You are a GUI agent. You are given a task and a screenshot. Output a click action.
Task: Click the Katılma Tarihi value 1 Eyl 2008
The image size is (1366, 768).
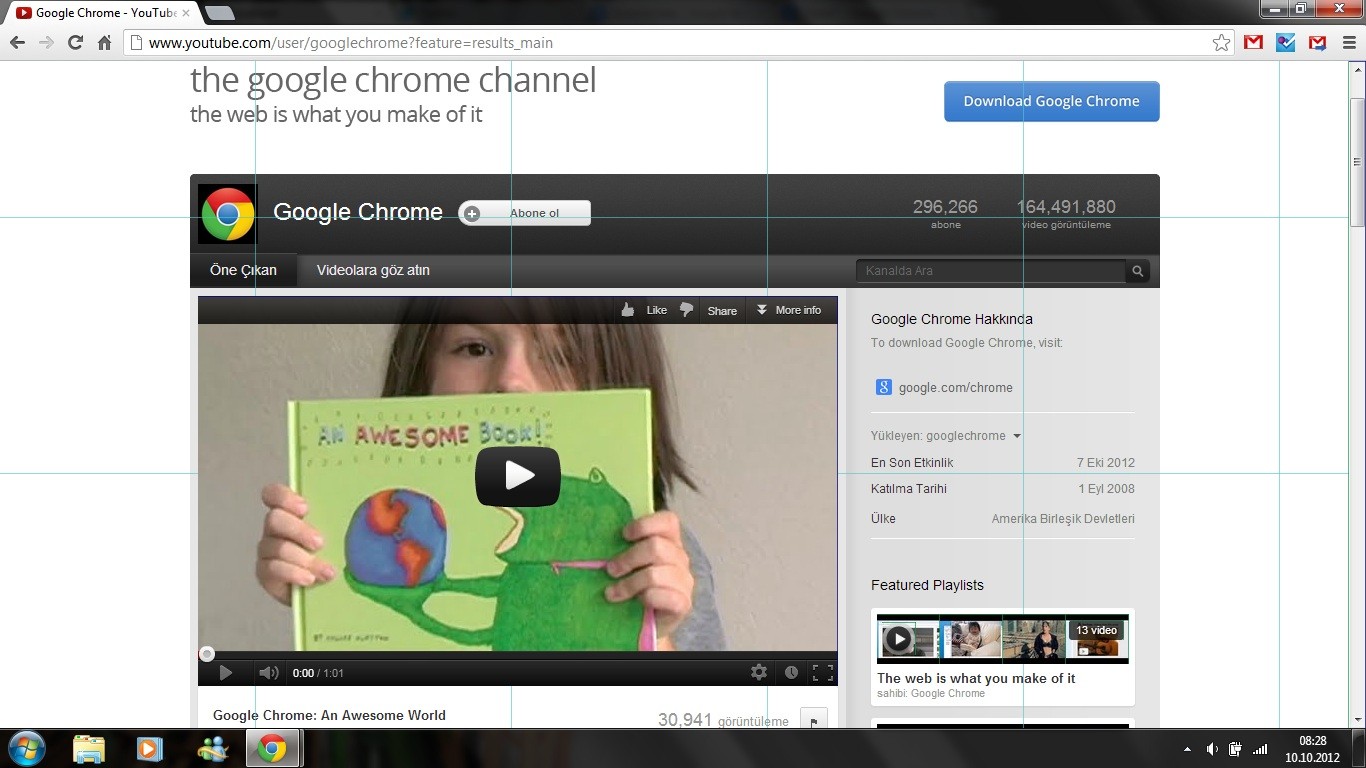pyautogui.click(x=1106, y=489)
